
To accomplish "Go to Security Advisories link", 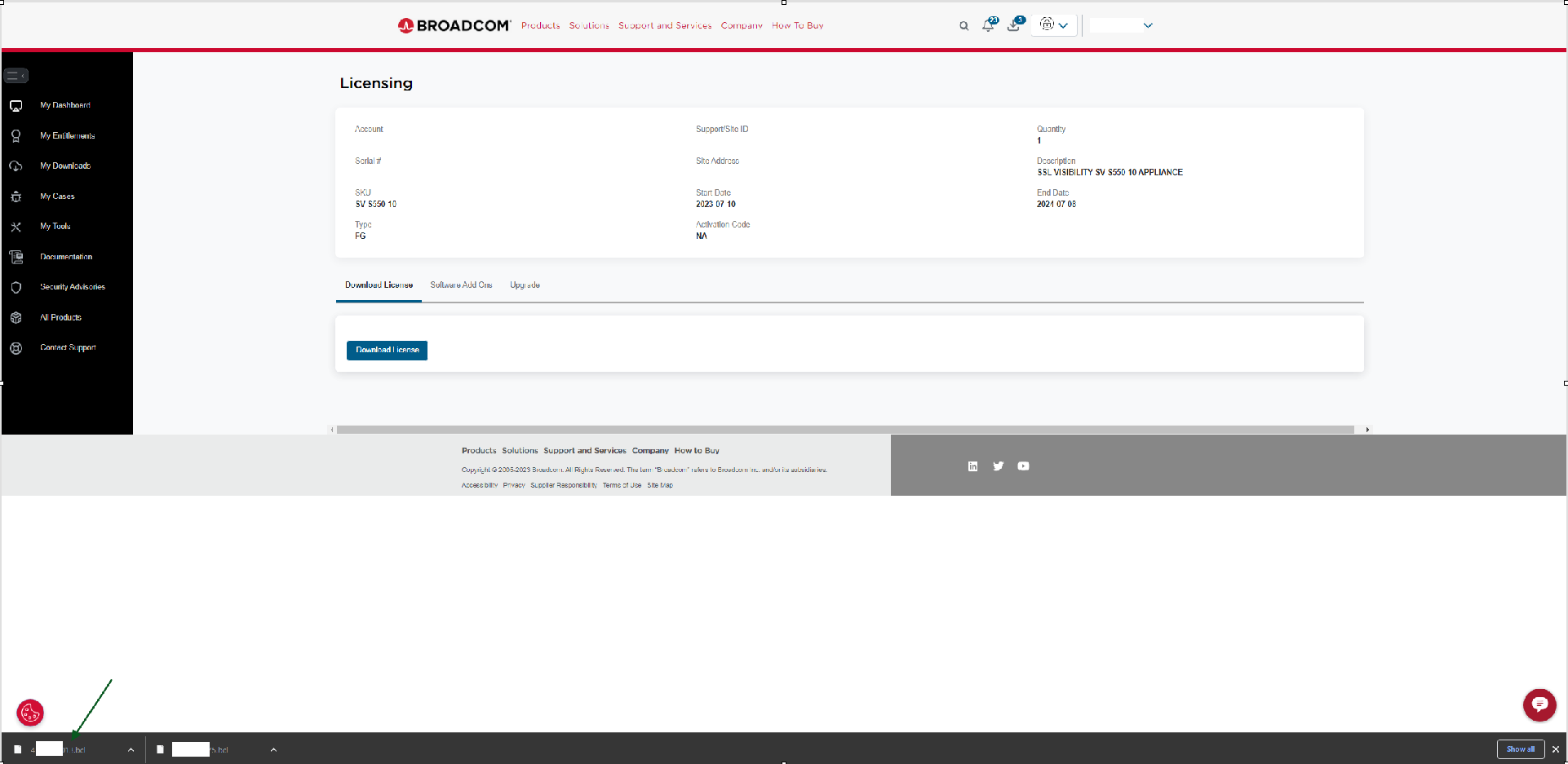I will click(73, 287).
